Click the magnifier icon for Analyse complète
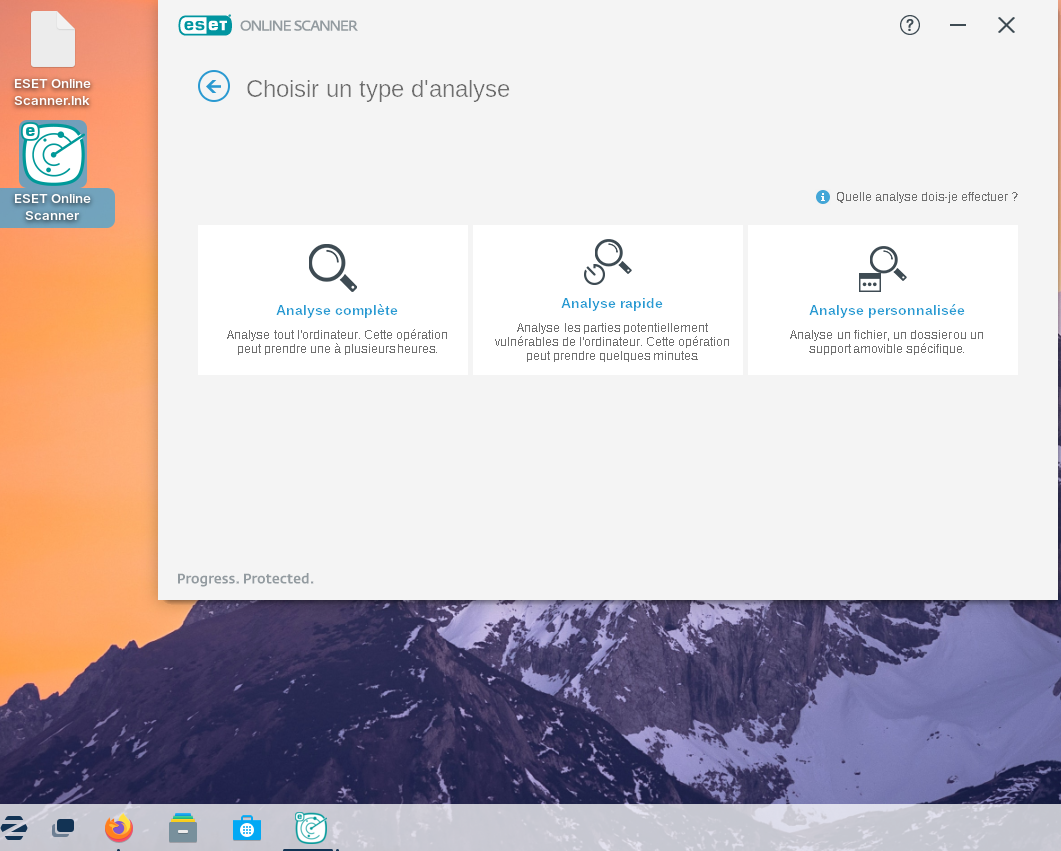This screenshot has height=851, width=1061. coord(332,267)
